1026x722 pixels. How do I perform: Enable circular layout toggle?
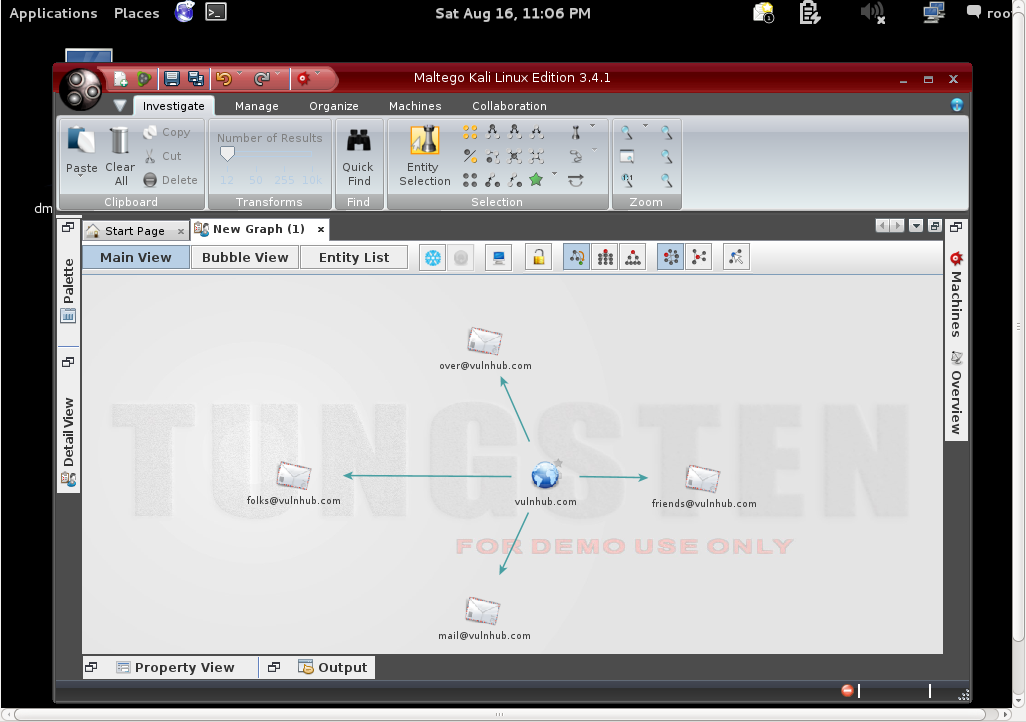pos(671,258)
